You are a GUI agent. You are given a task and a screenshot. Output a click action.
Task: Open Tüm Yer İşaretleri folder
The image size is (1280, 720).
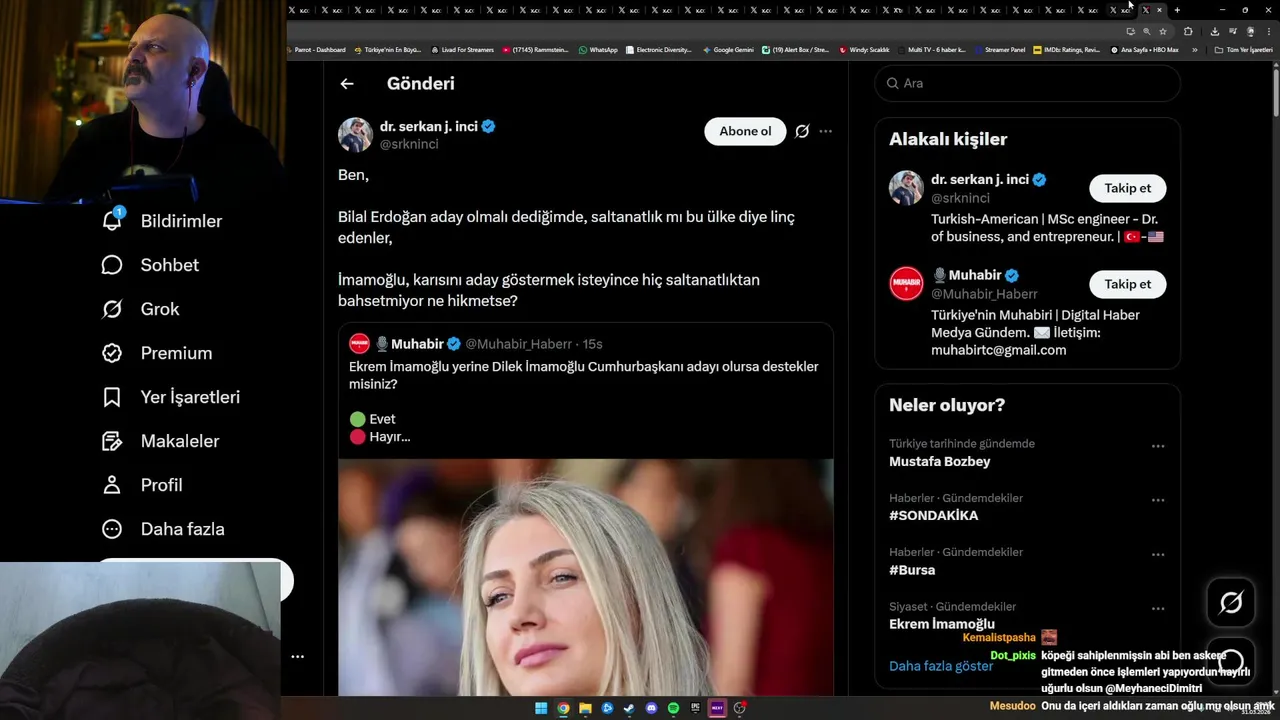[1244, 49]
